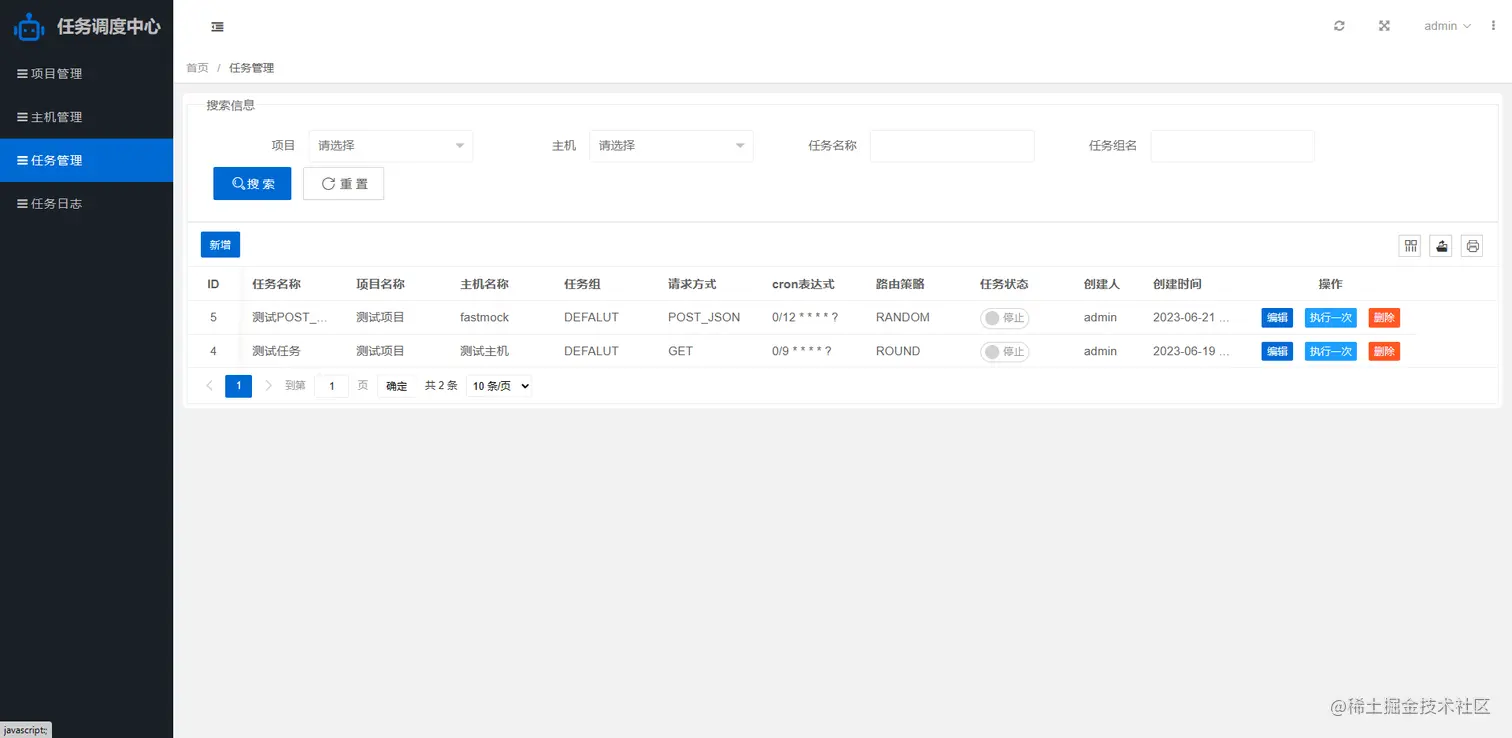Click the 请求方式 column header
The height and width of the screenshot is (738, 1512).
pos(692,284)
